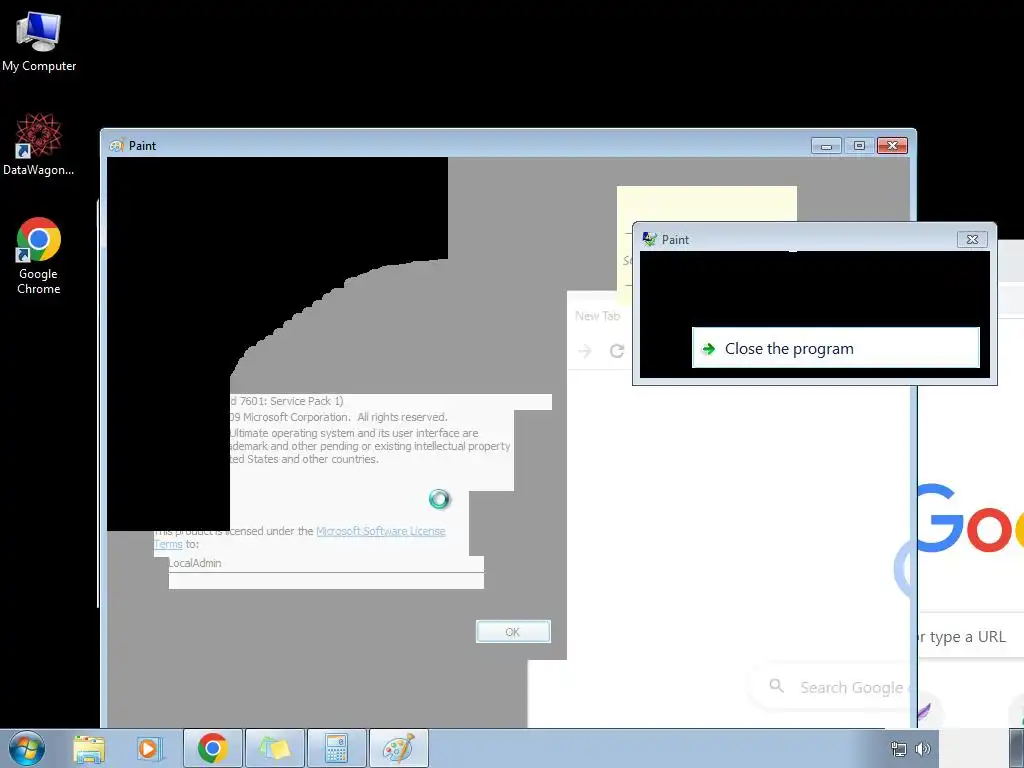Open Sticky Notes from taskbar
1024x768 pixels.
coord(275,748)
